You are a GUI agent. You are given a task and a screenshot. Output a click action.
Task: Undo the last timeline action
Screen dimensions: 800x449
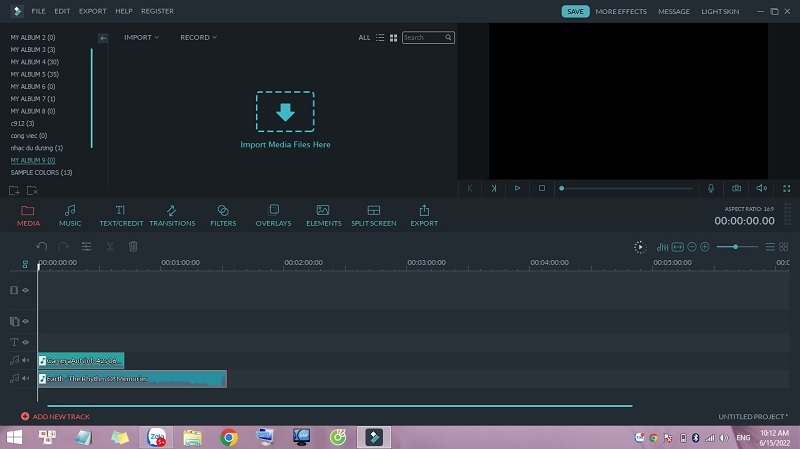tap(42, 247)
